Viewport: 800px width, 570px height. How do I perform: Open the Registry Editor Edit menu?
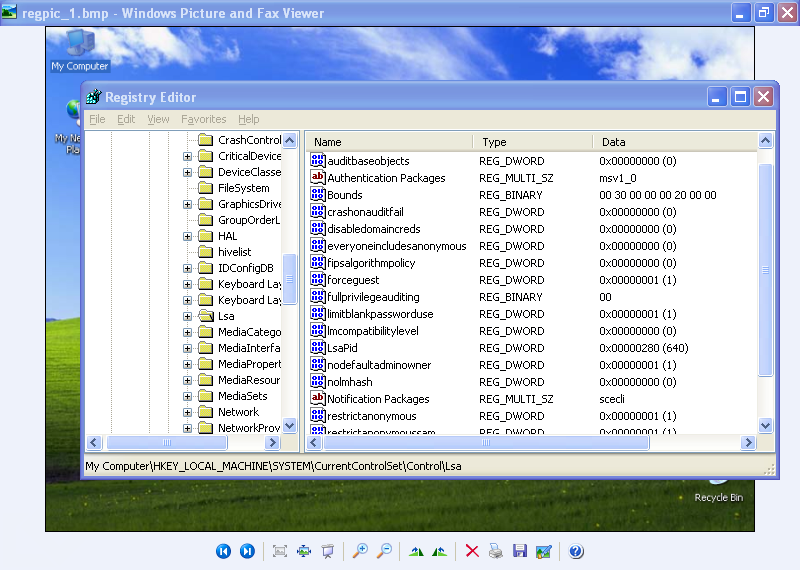[126, 119]
